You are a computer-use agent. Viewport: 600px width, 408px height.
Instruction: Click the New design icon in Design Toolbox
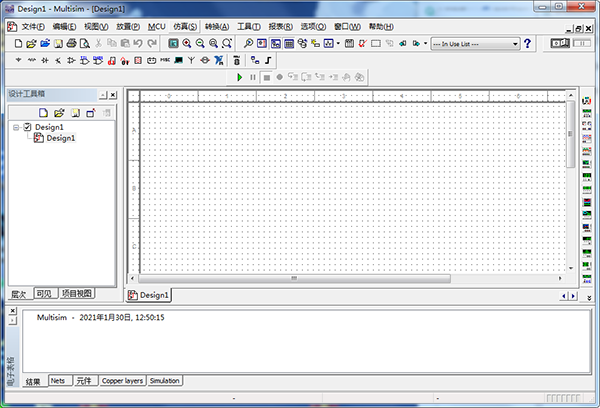pos(44,113)
